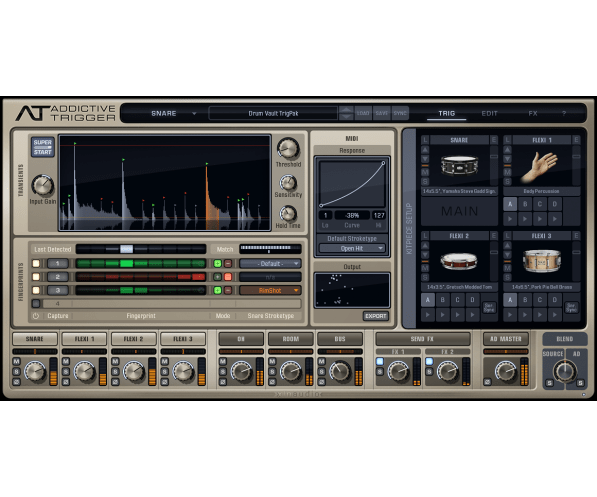Click the Snare kitpiece L button
The width and height of the screenshot is (597, 497).
point(425,140)
